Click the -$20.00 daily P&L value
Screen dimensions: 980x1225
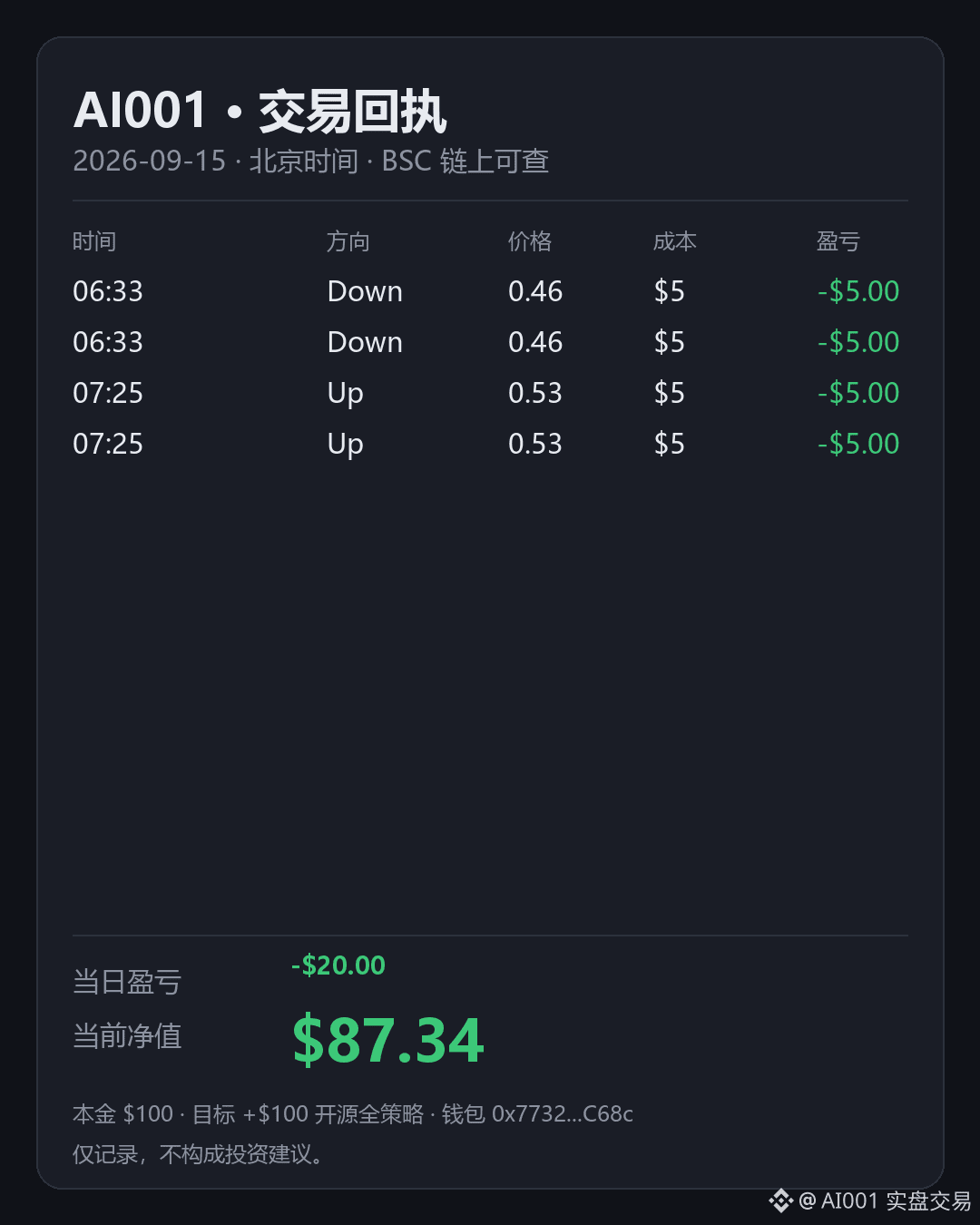338,965
